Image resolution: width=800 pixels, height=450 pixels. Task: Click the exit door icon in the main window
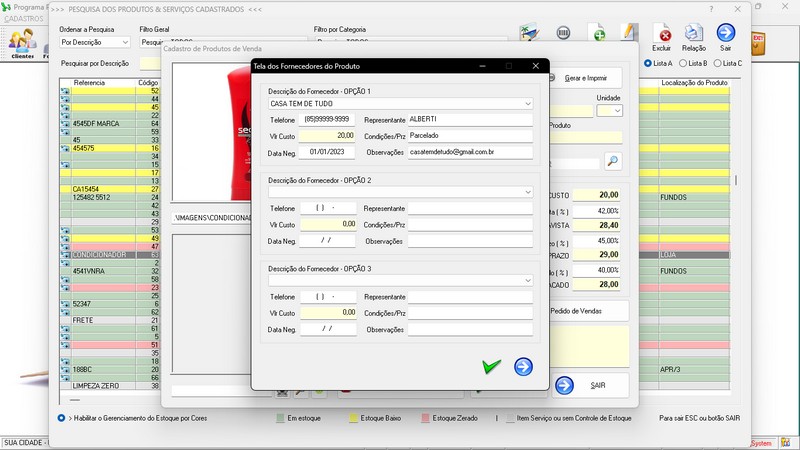tap(758, 44)
